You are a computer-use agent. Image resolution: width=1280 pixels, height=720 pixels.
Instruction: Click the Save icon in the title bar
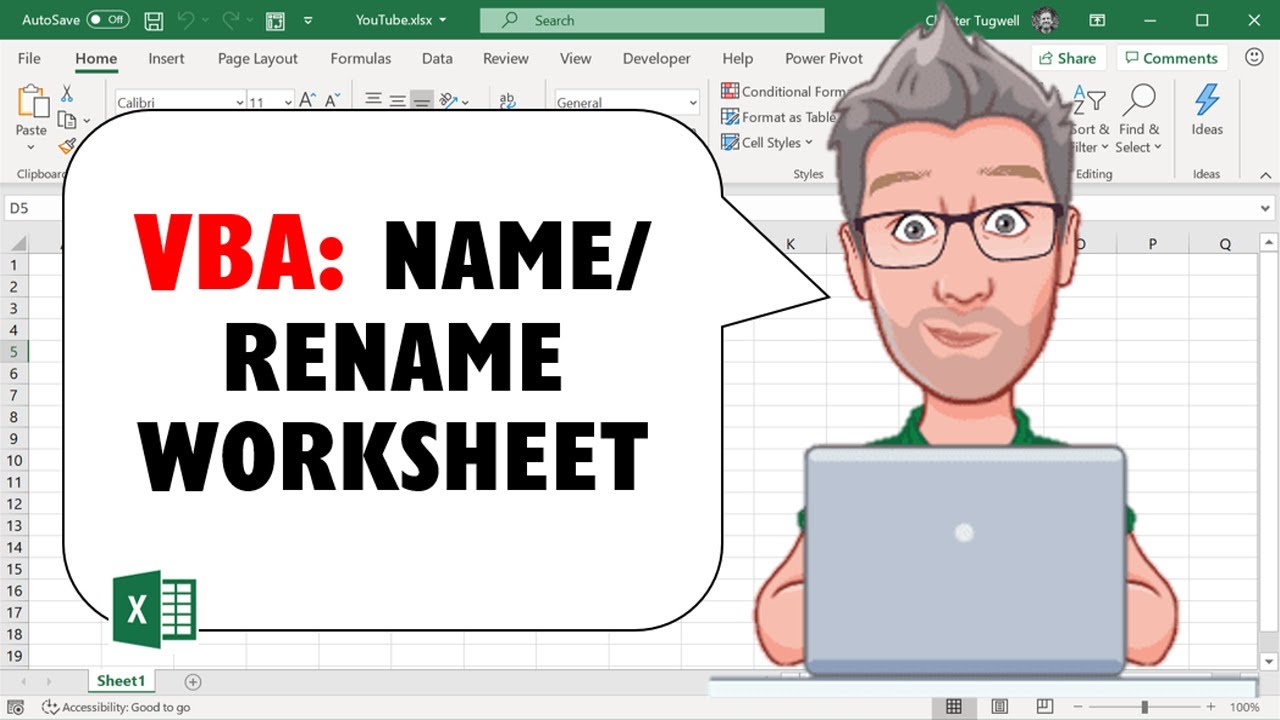154,20
